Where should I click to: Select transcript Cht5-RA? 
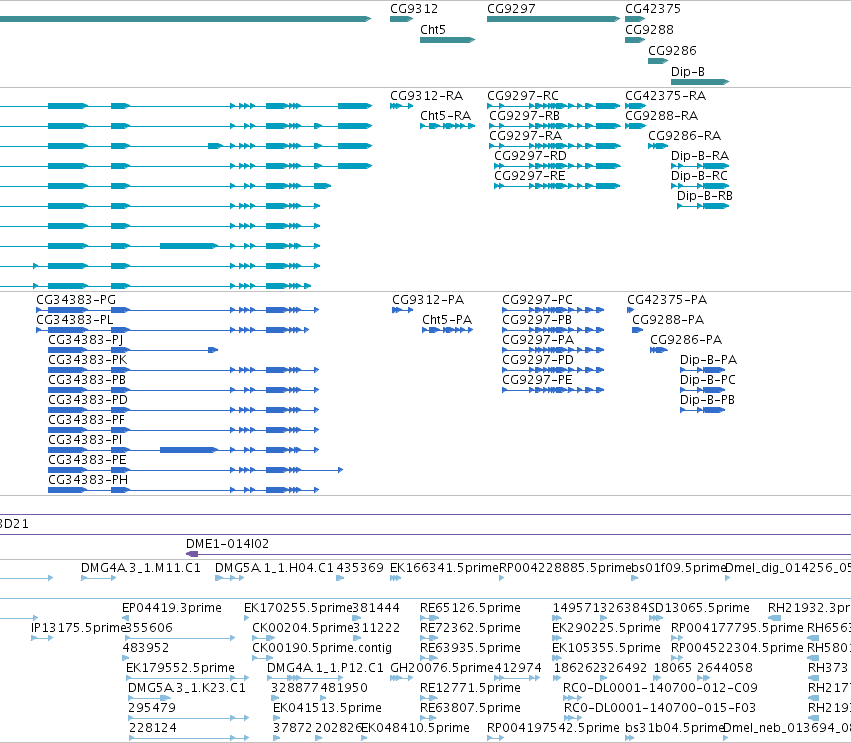pyautogui.click(x=445, y=116)
